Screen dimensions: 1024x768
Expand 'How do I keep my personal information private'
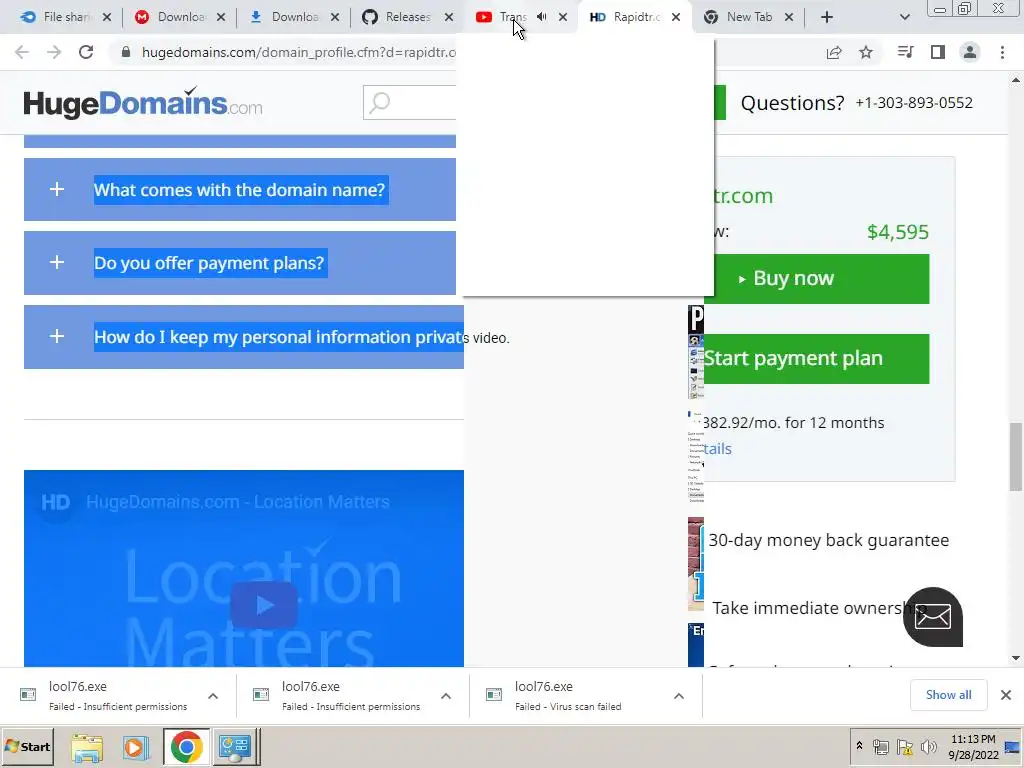(244, 336)
